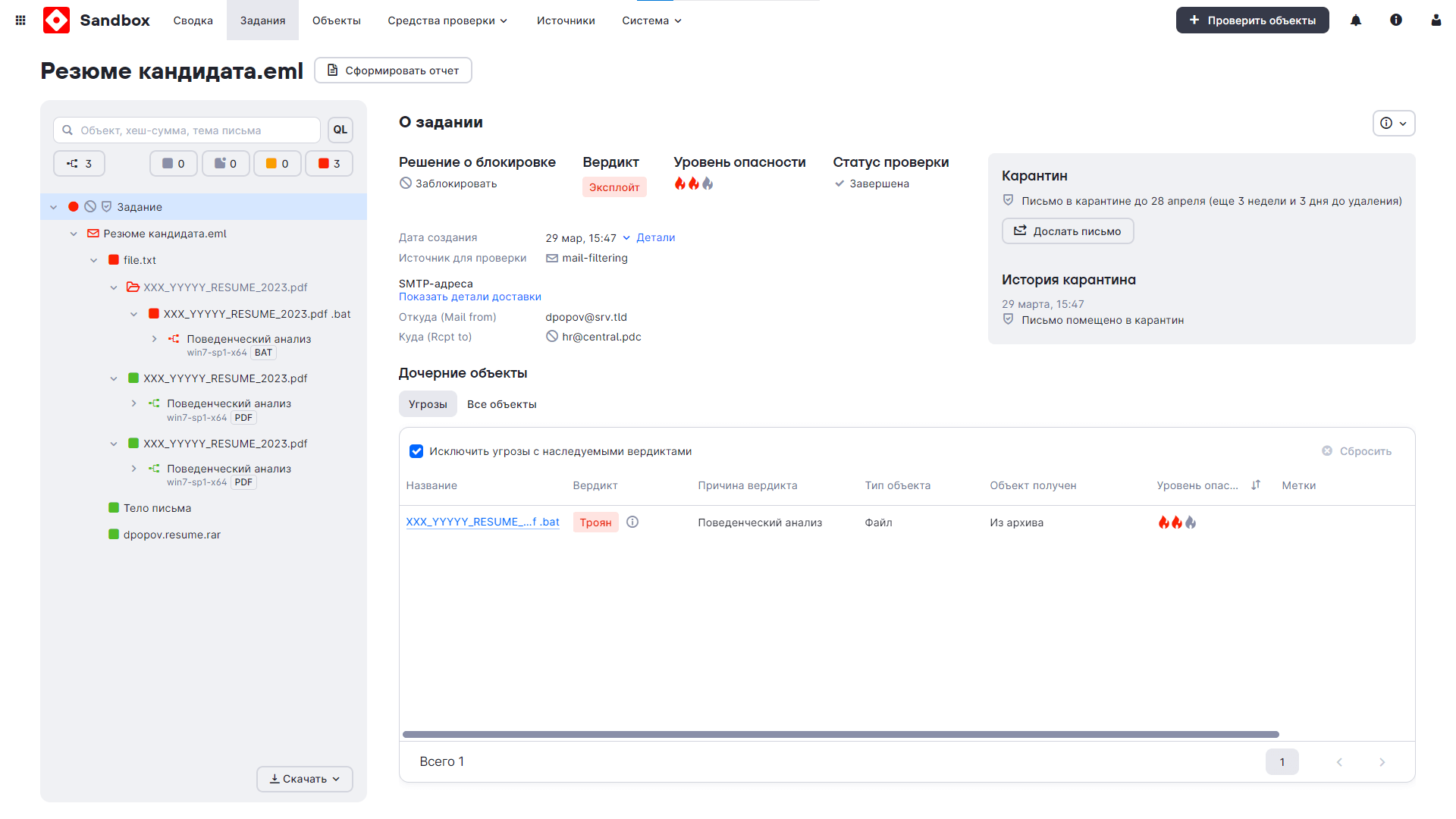Screen dimensions: 1456x819
Task: Open the user profile icon
Action: coord(1436,20)
